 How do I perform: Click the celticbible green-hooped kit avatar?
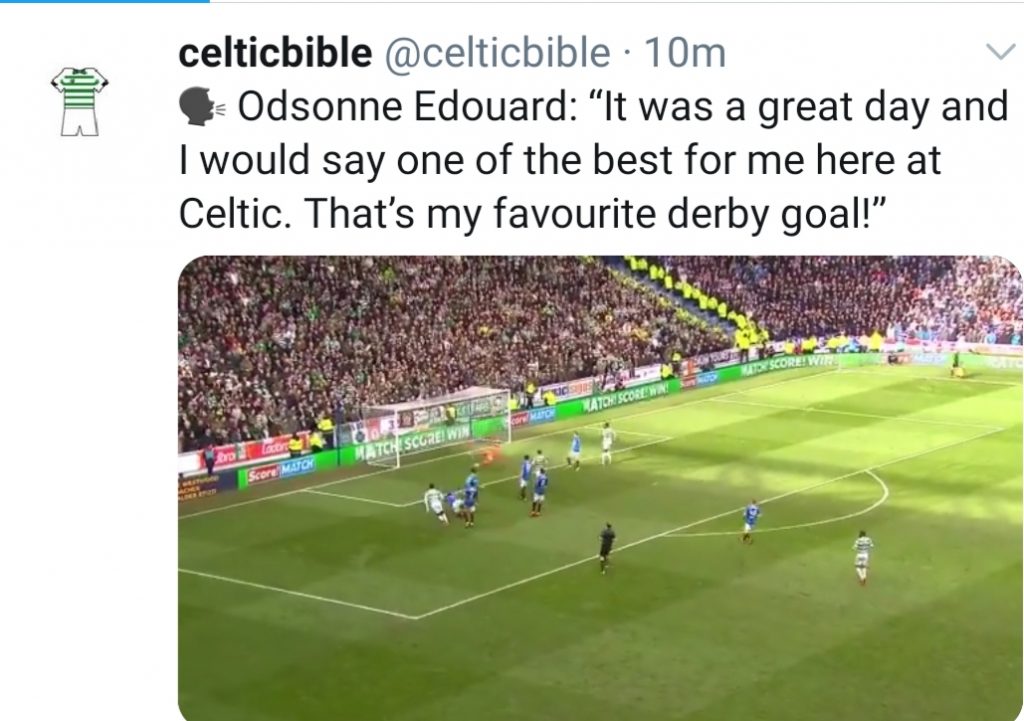[79, 100]
